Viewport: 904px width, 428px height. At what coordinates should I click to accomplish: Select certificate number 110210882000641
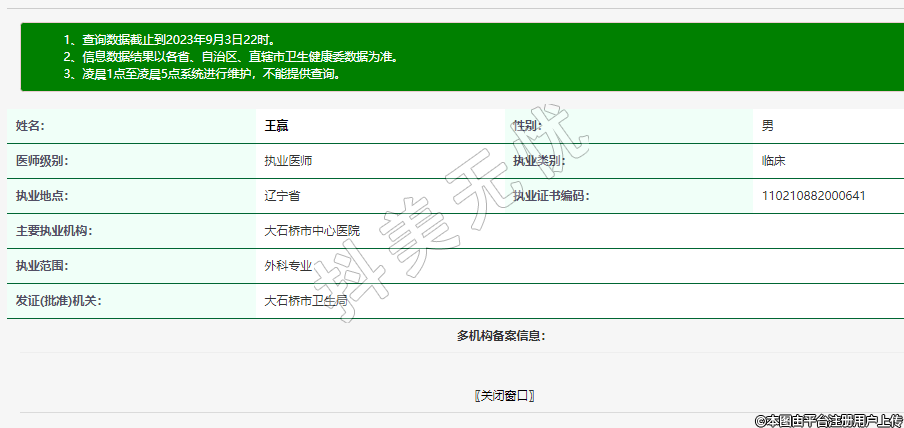click(813, 196)
